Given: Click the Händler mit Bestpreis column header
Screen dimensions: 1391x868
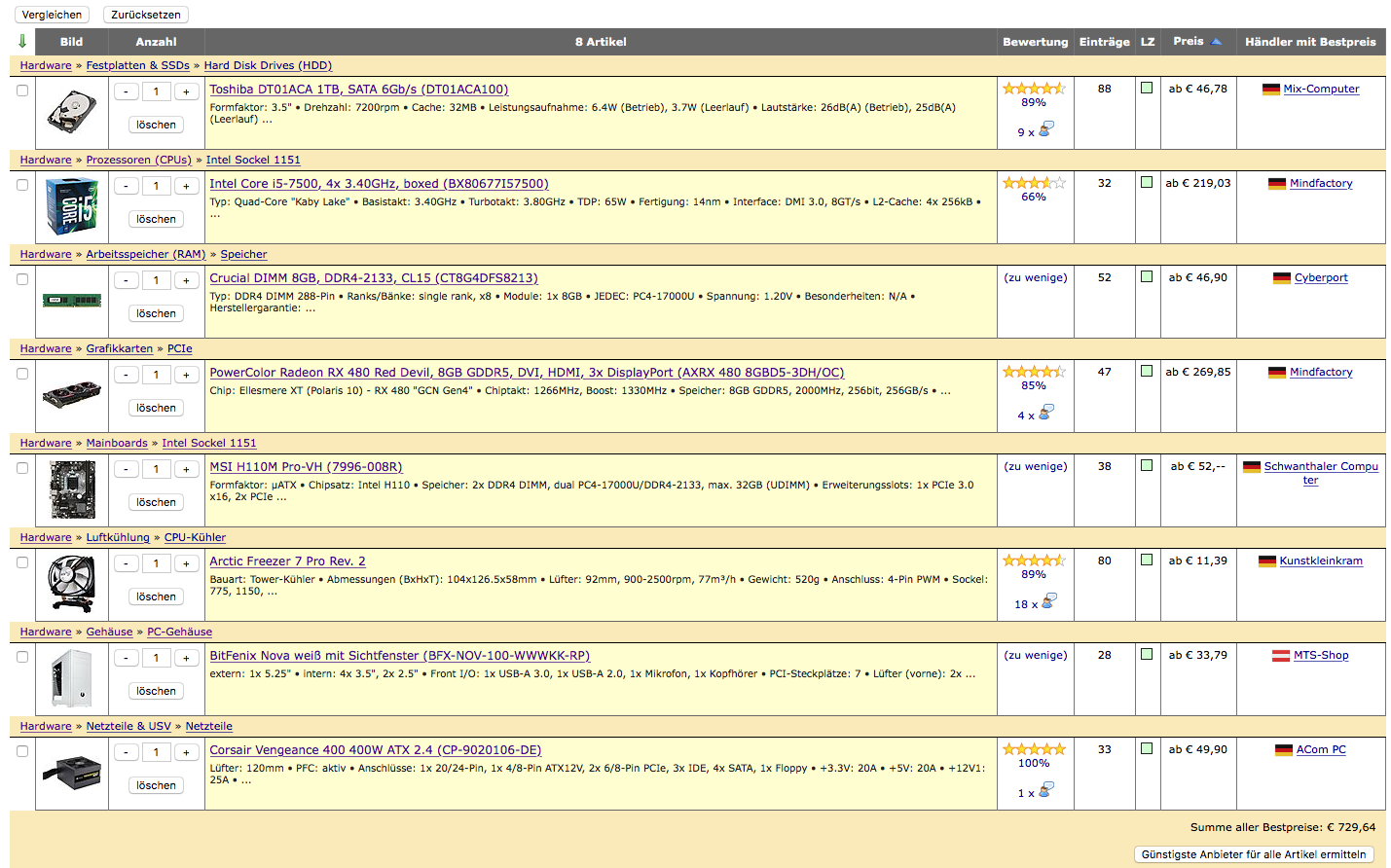Looking at the screenshot, I should point(1310,42).
